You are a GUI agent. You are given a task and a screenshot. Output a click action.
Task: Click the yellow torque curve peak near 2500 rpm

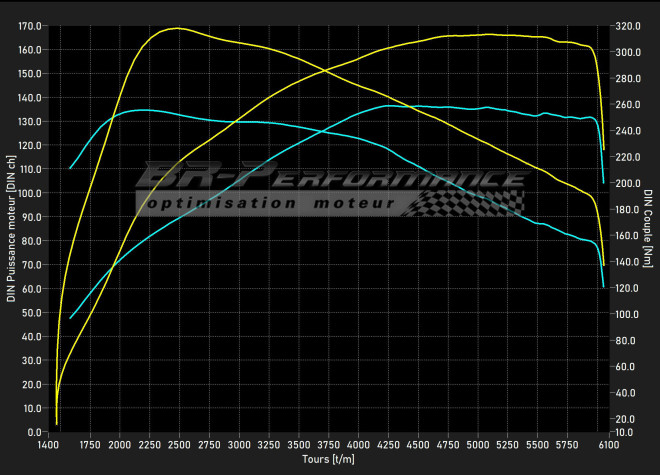(x=178, y=28)
